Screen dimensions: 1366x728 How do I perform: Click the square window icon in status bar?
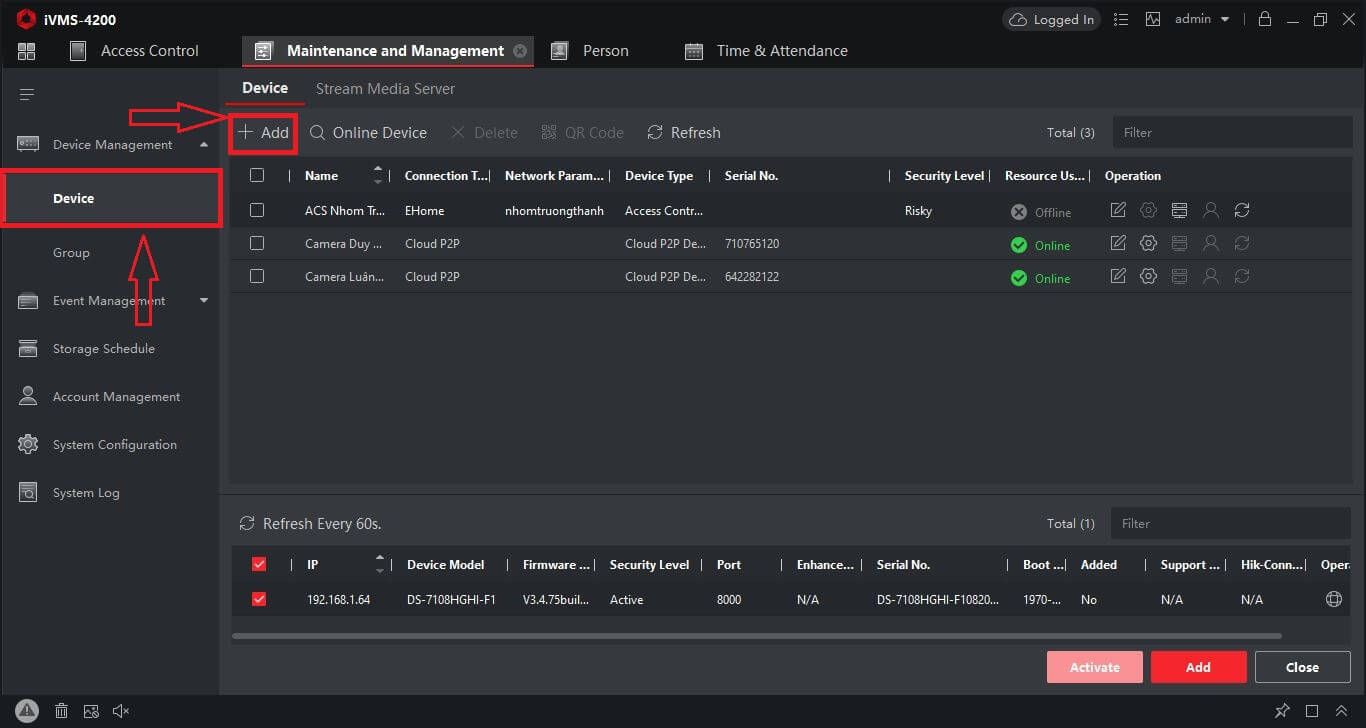point(1312,711)
